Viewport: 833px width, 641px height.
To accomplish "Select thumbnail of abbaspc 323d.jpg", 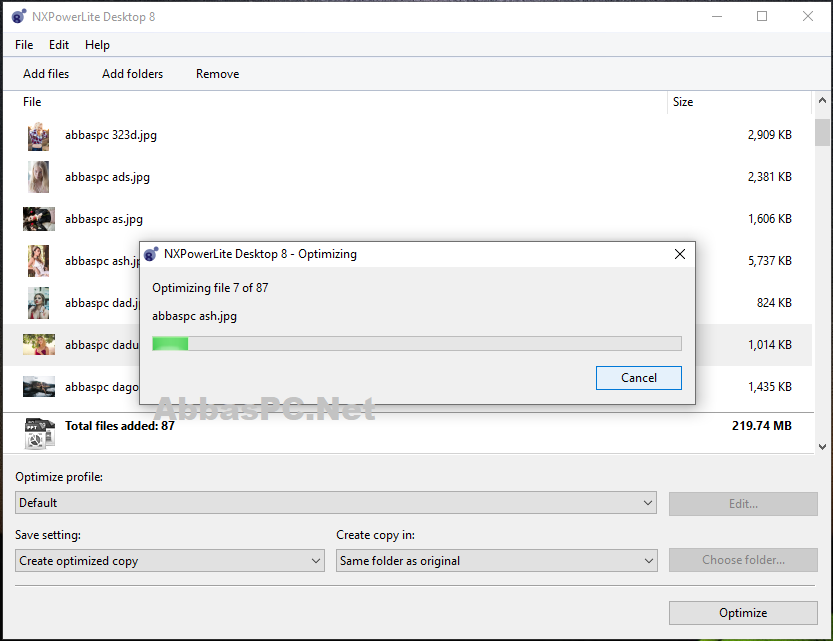I will click(39, 135).
